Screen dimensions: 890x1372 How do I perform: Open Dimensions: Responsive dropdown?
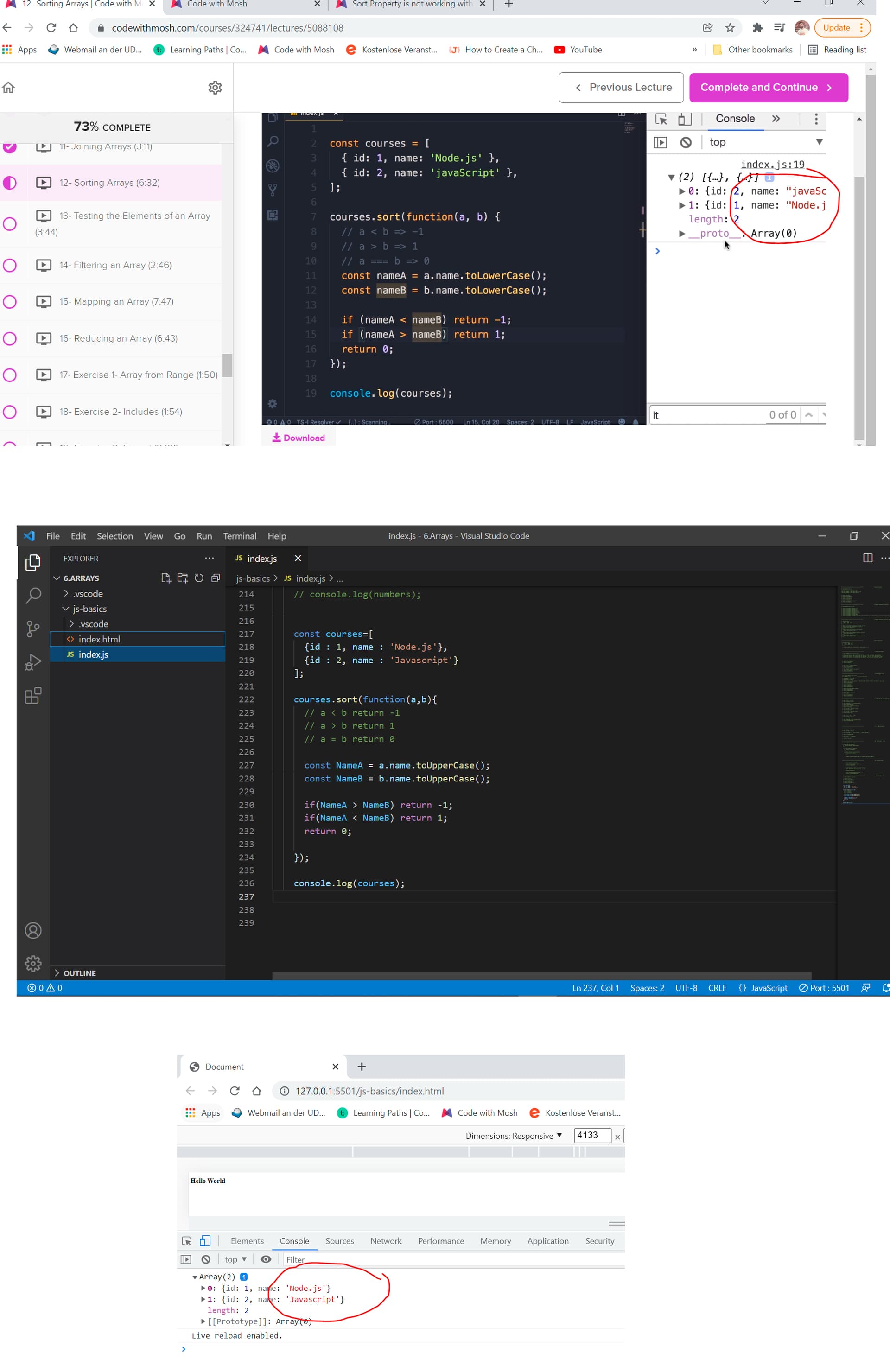(x=514, y=1135)
